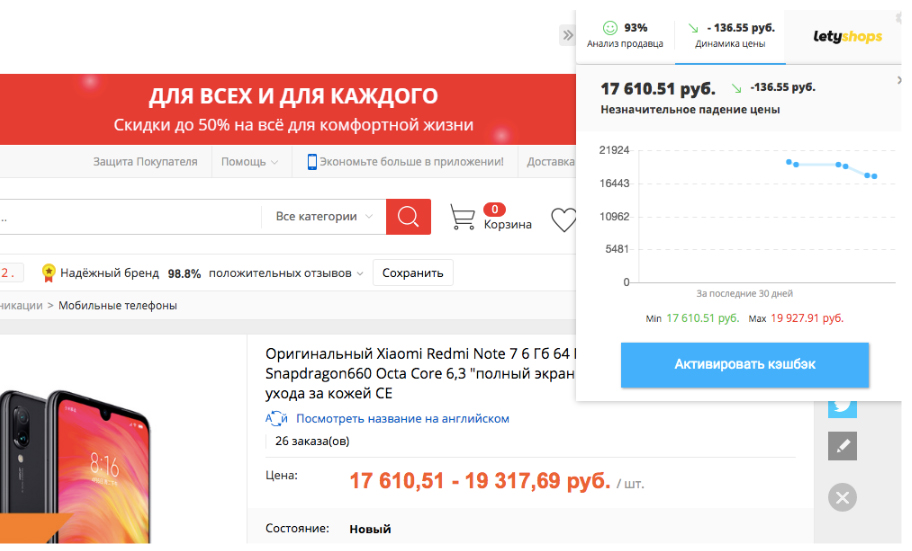
Task: Click the letyshops logo
Action: [847, 36]
